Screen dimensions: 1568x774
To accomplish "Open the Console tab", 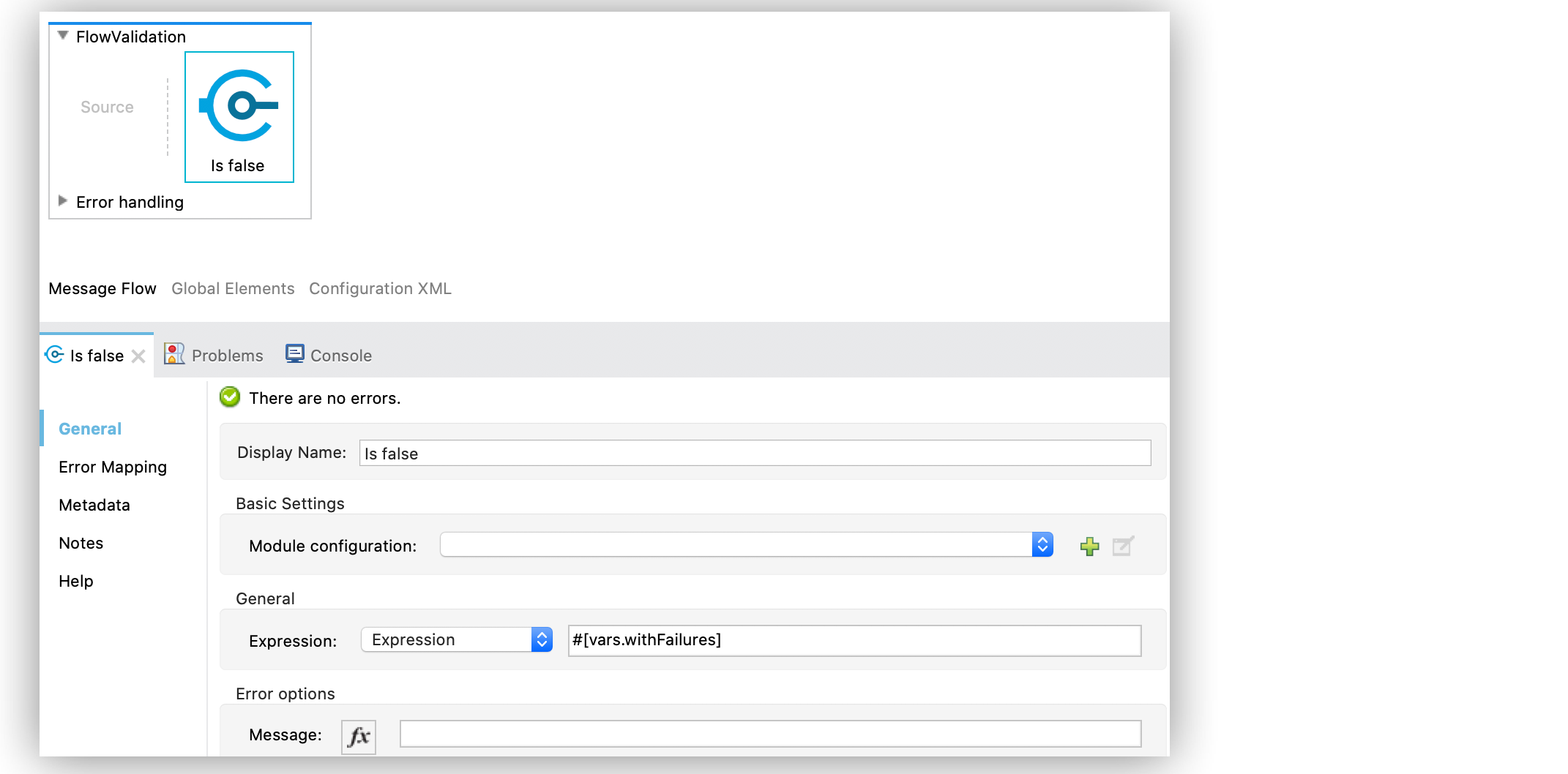I will (329, 356).
